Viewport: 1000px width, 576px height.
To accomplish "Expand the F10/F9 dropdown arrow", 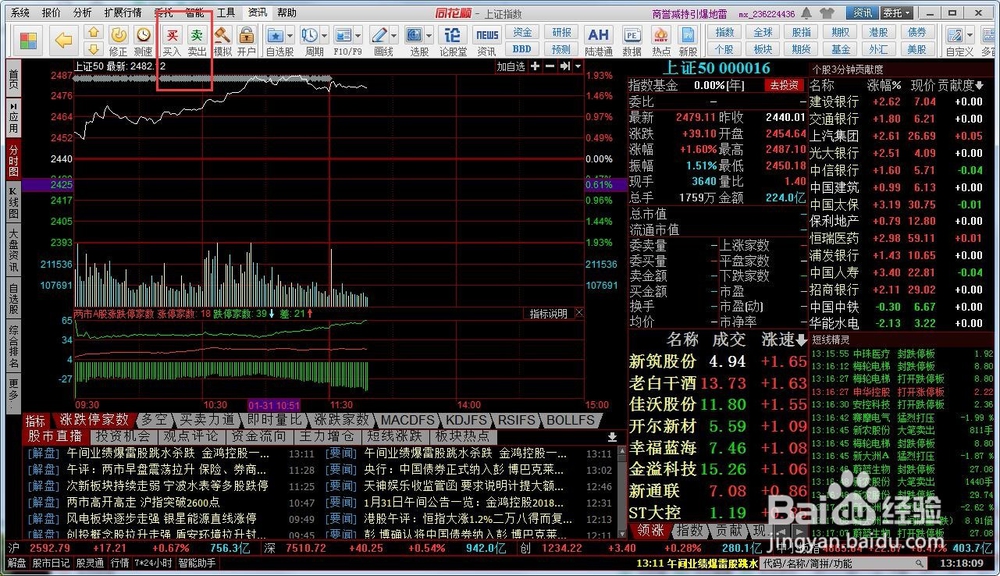I will point(358,36).
